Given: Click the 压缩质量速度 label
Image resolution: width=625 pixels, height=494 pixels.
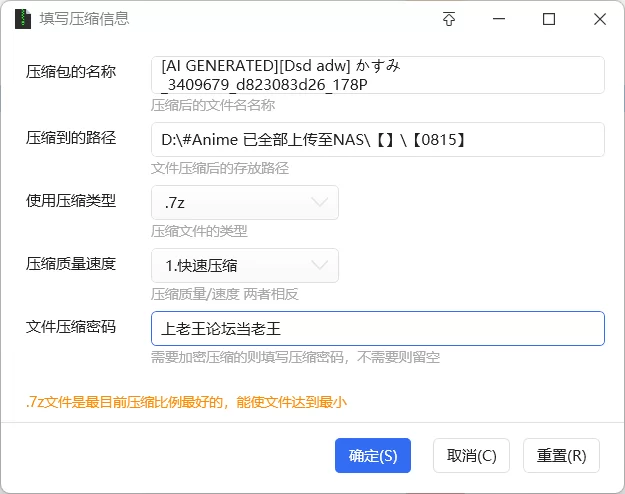Looking at the screenshot, I should pyautogui.click(x=71, y=264).
